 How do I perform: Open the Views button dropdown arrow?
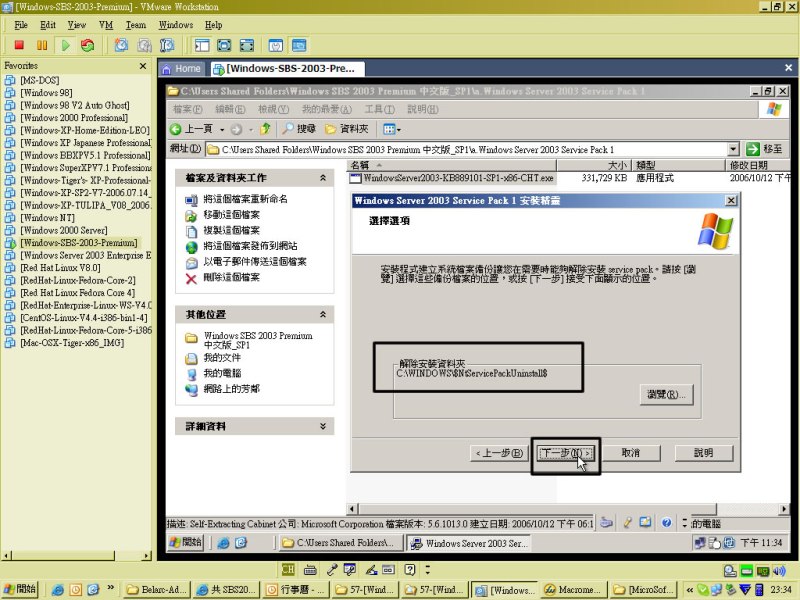399,130
